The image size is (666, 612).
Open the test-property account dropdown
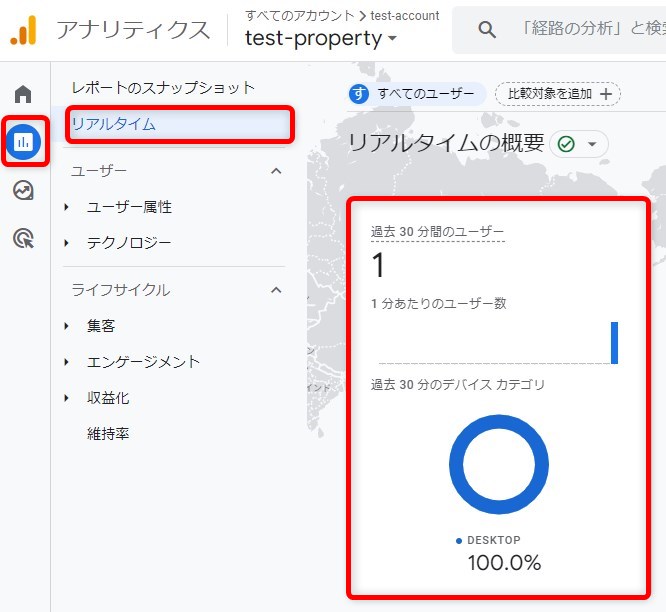(321, 38)
